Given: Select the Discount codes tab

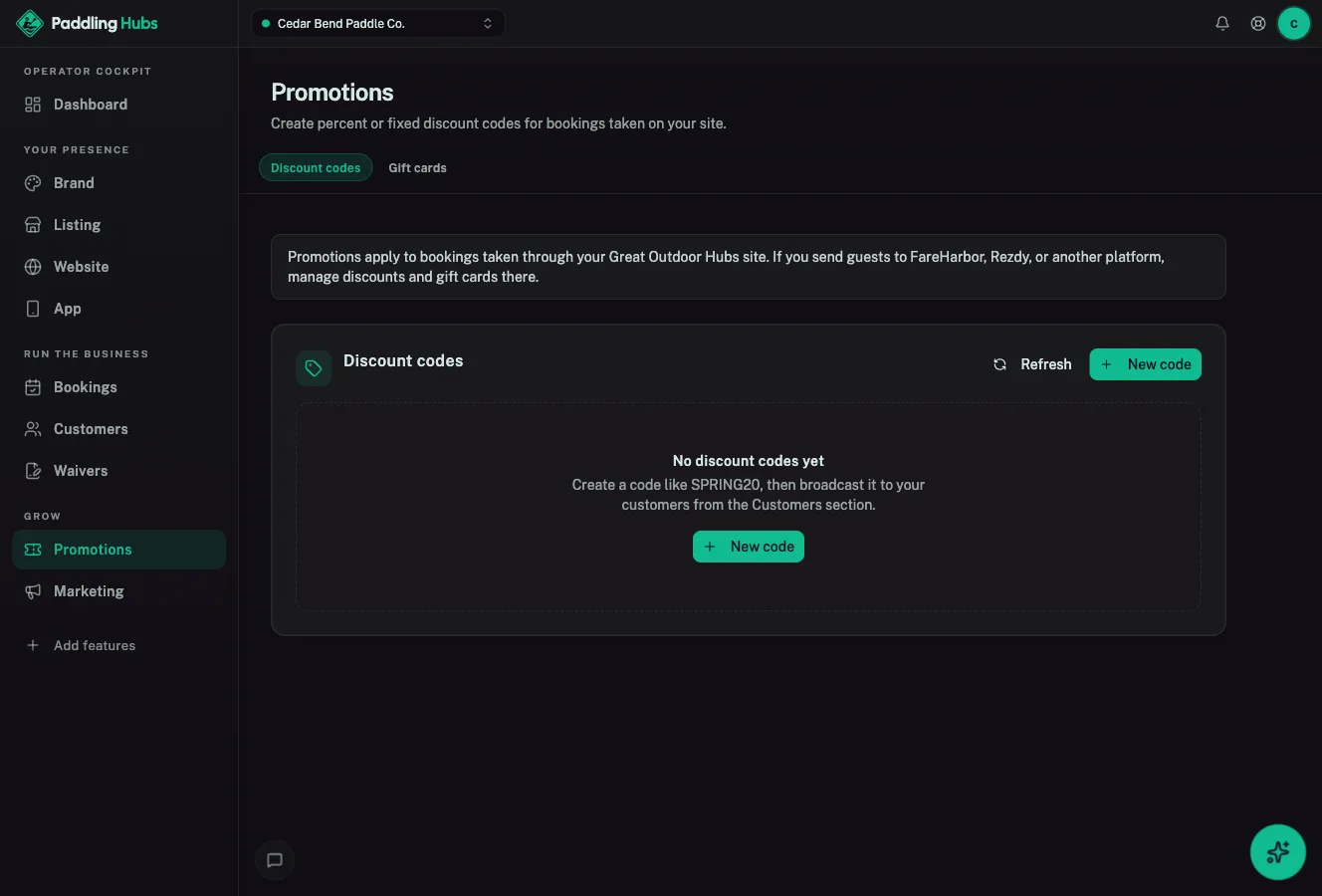Looking at the screenshot, I should coord(316,167).
